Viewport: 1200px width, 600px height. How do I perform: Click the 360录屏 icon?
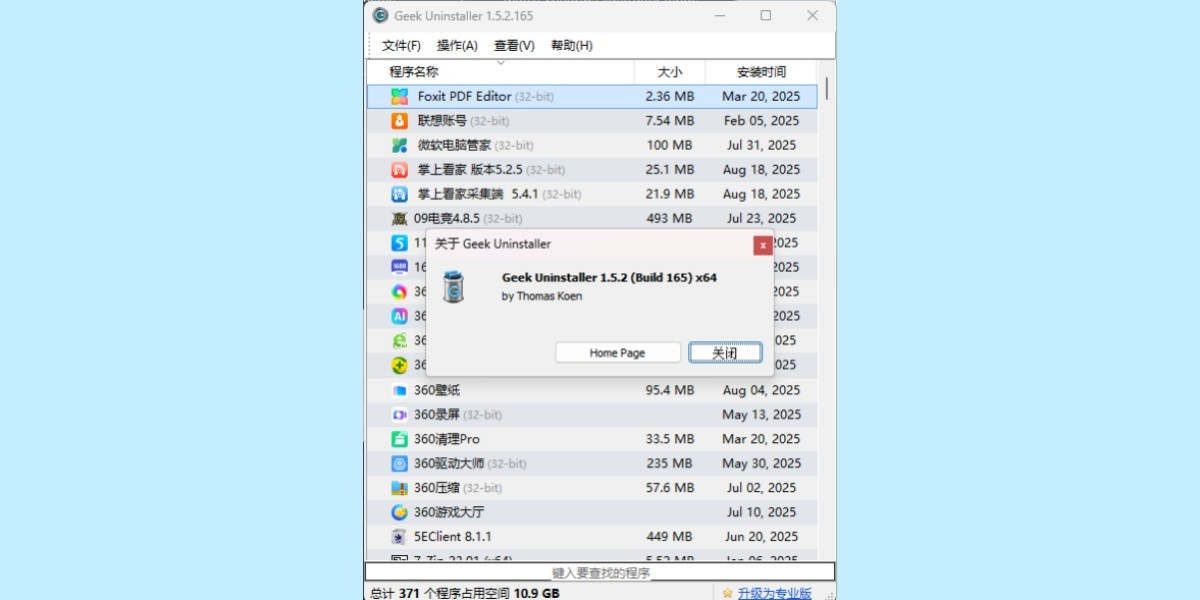click(399, 414)
